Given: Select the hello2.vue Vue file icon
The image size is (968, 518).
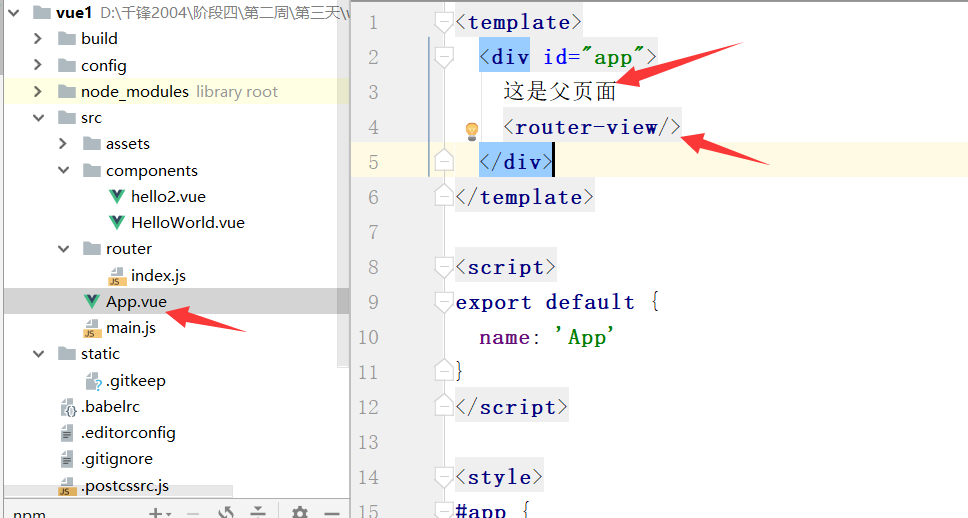Looking at the screenshot, I should pos(117,196).
